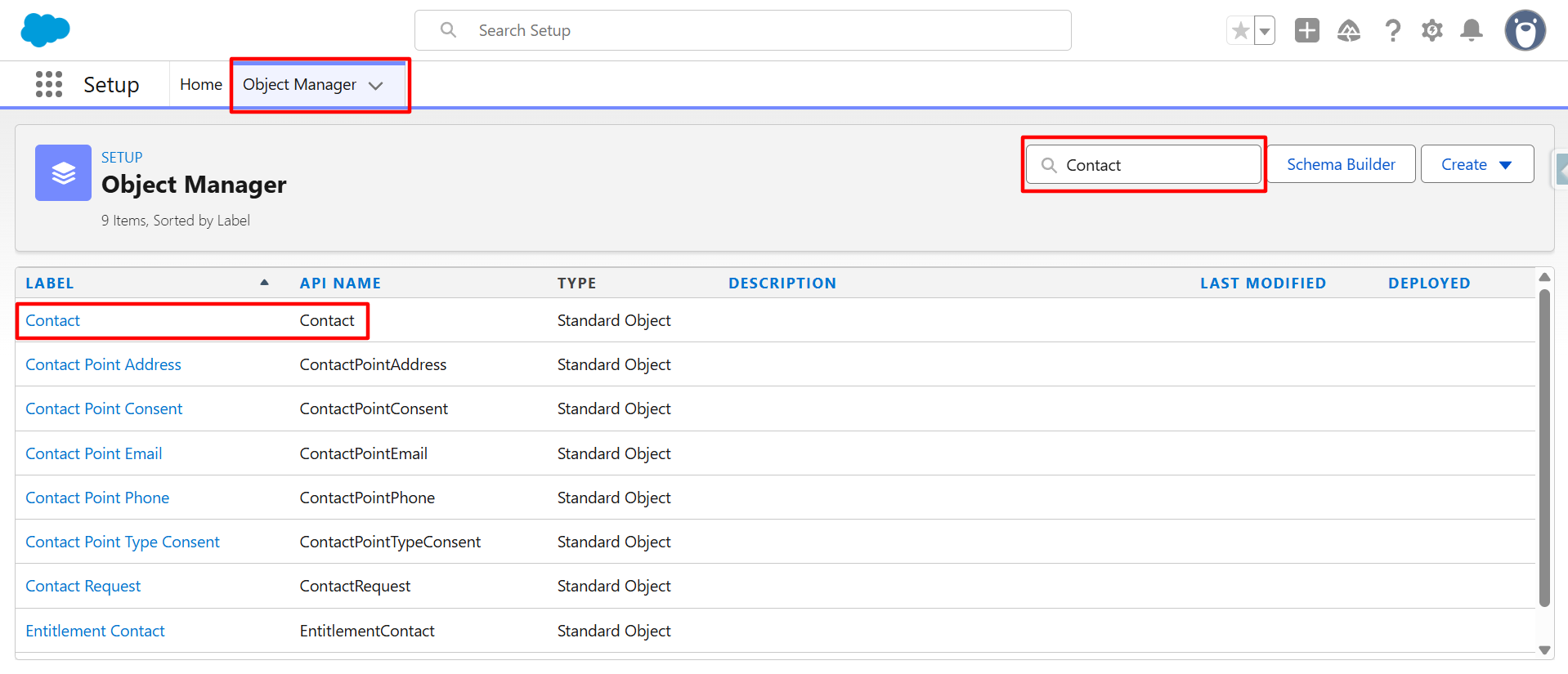Open the Setup gear icon
This screenshot has height=674, width=1568.
1431,31
